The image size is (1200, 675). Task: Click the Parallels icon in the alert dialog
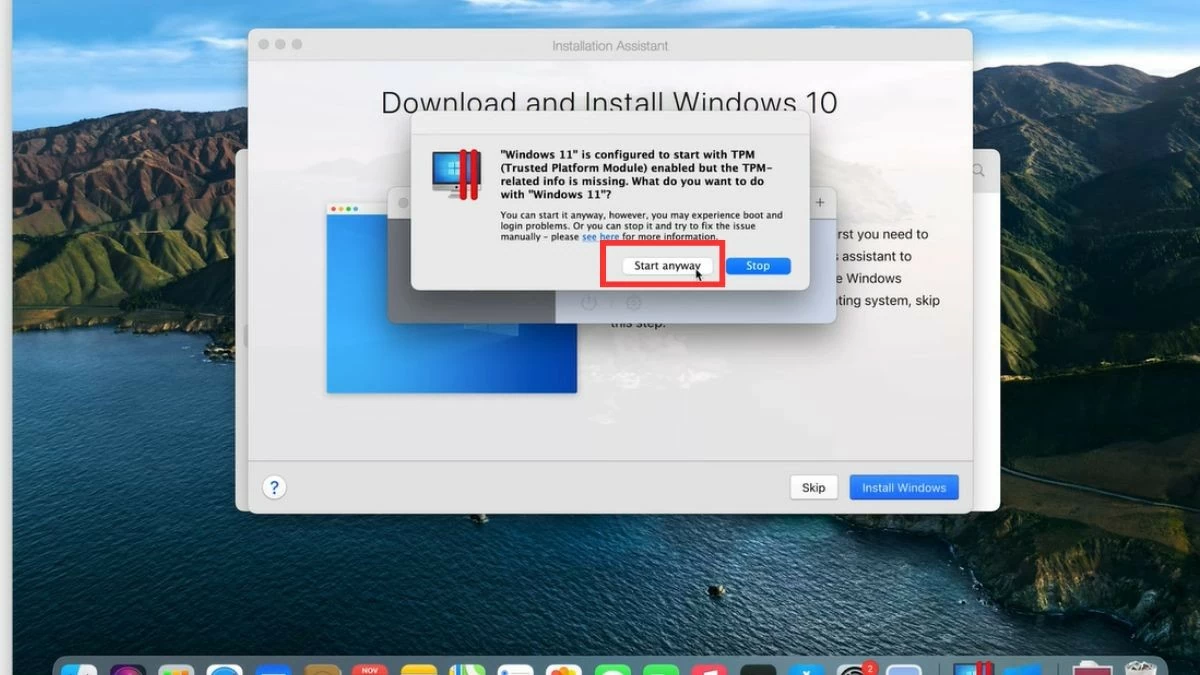click(456, 174)
